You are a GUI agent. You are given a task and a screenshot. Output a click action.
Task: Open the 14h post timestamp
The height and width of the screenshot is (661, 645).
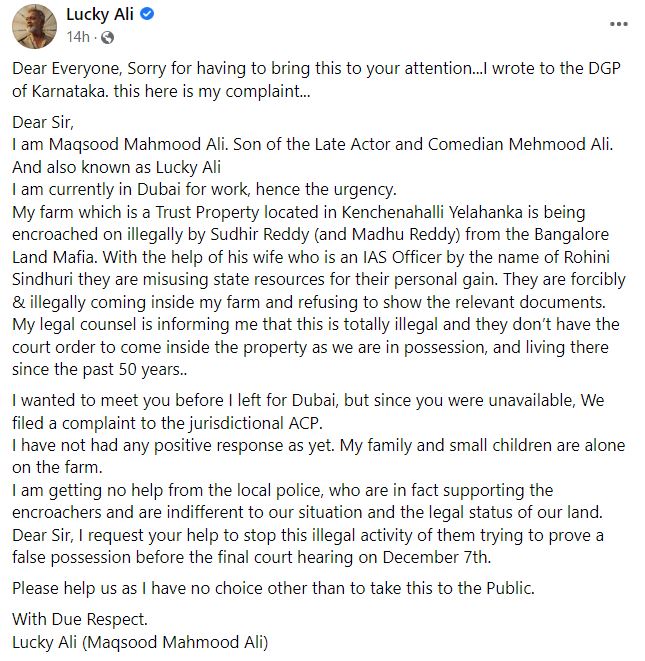tap(78, 37)
